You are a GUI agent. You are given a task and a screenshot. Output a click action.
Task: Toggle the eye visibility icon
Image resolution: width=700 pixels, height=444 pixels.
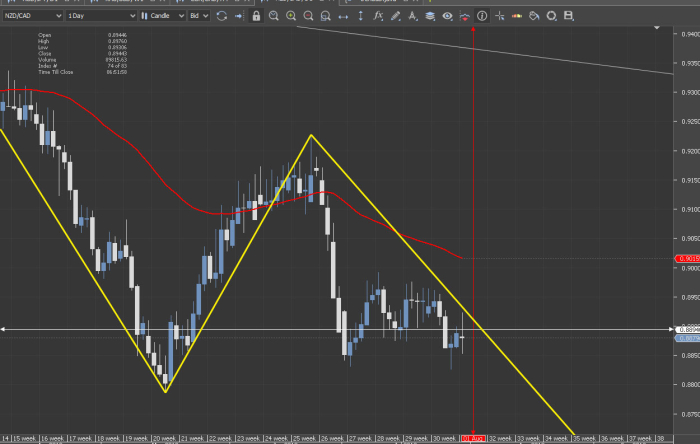tap(447, 16)
